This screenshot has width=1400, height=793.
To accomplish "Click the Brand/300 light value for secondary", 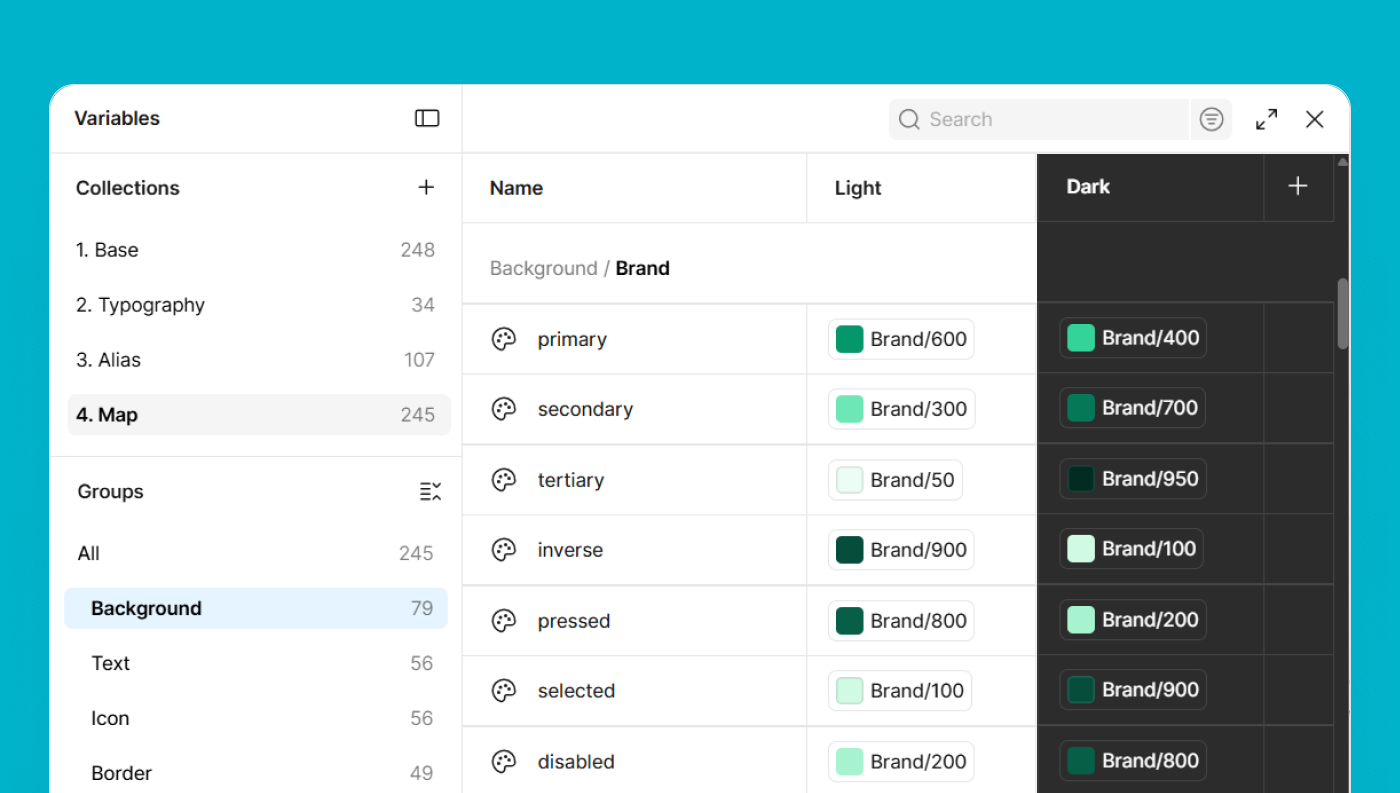I will coord(901,409).
